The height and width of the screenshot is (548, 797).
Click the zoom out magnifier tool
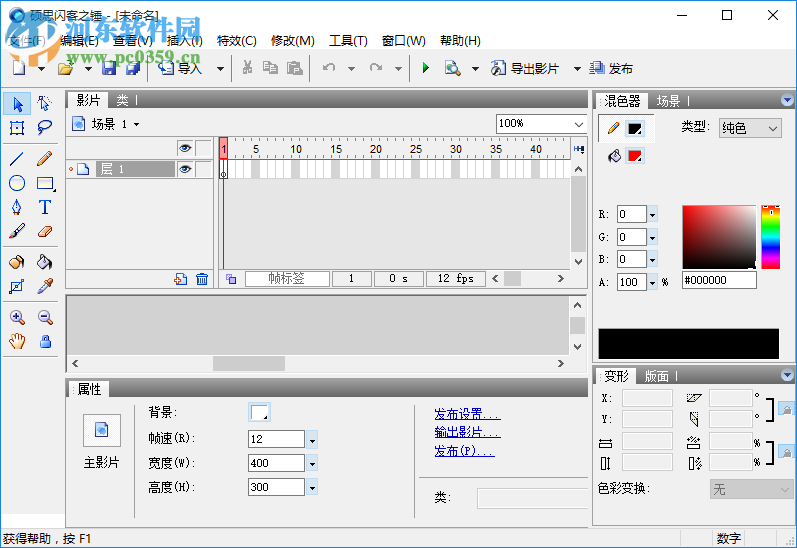coord(45,318)
